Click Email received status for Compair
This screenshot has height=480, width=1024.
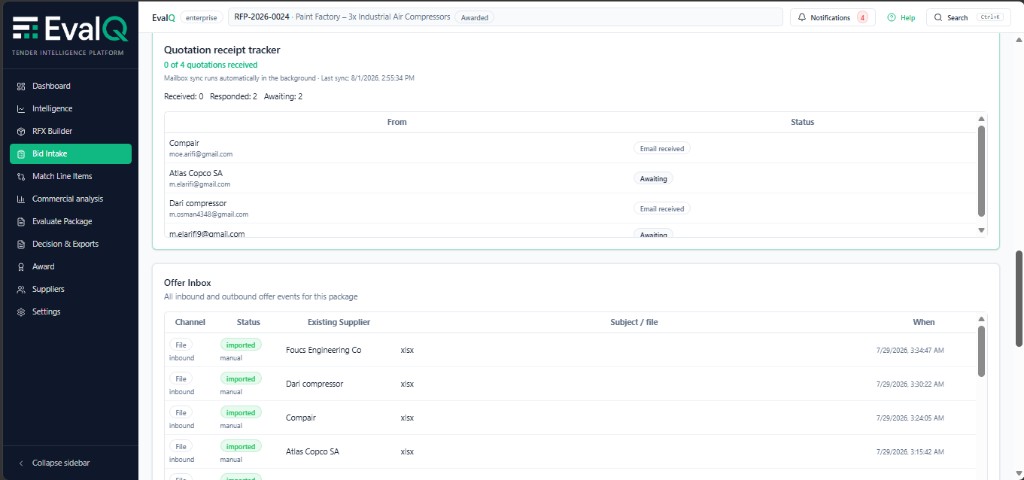(x=662, y=148)
